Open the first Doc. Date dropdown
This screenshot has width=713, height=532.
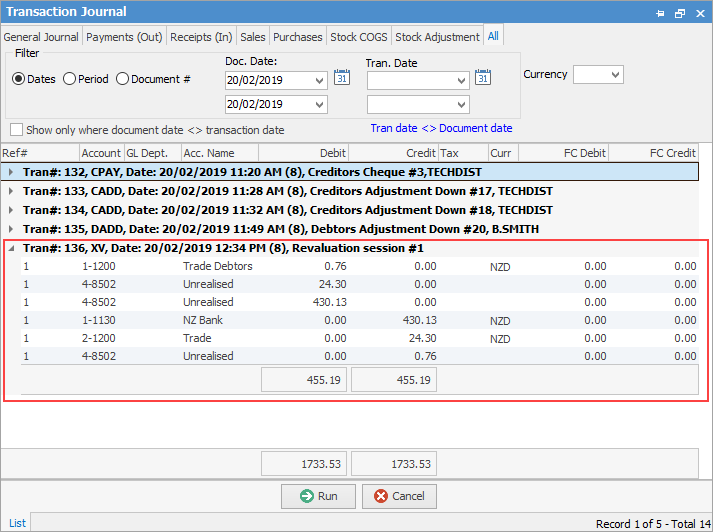(319, 80)
